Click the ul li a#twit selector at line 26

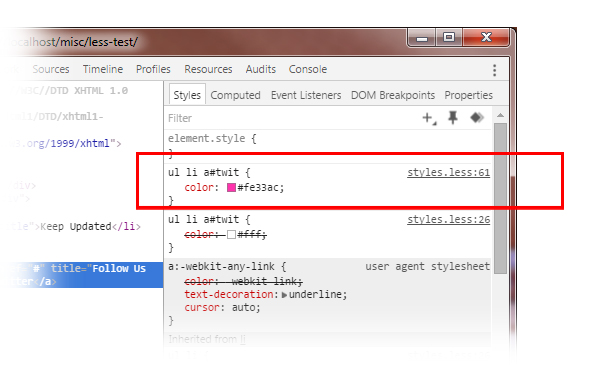pos(204,220)
